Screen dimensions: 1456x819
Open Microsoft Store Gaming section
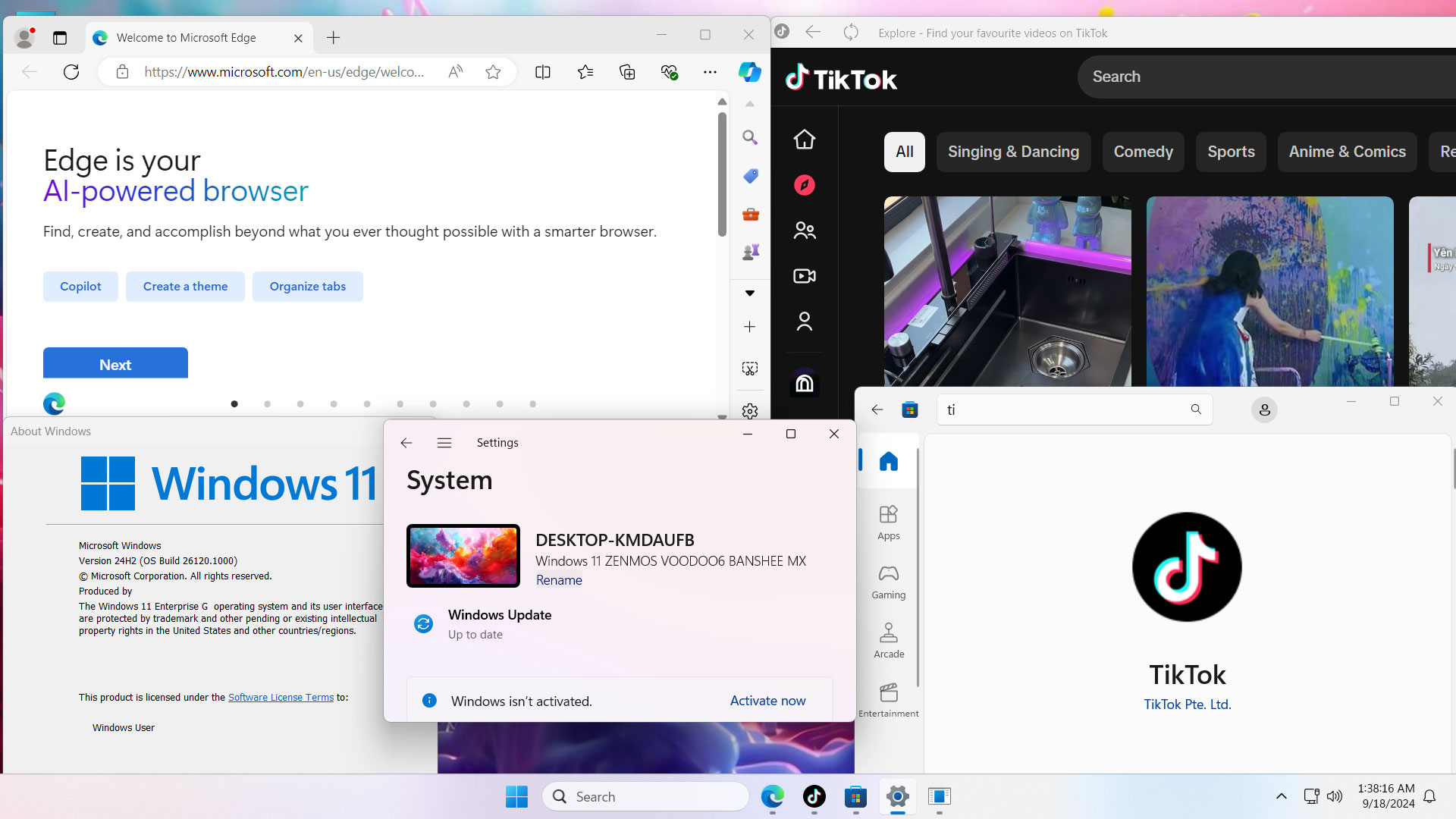[x=889, y=582]
